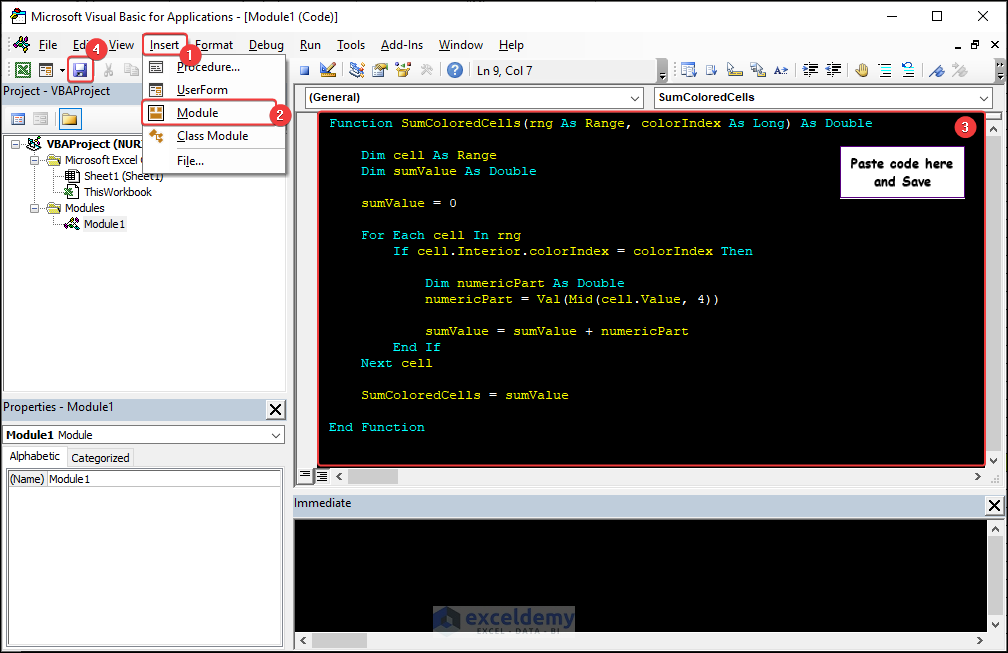Click the Toggle Breakpoint hand icon

coord(861,70)
